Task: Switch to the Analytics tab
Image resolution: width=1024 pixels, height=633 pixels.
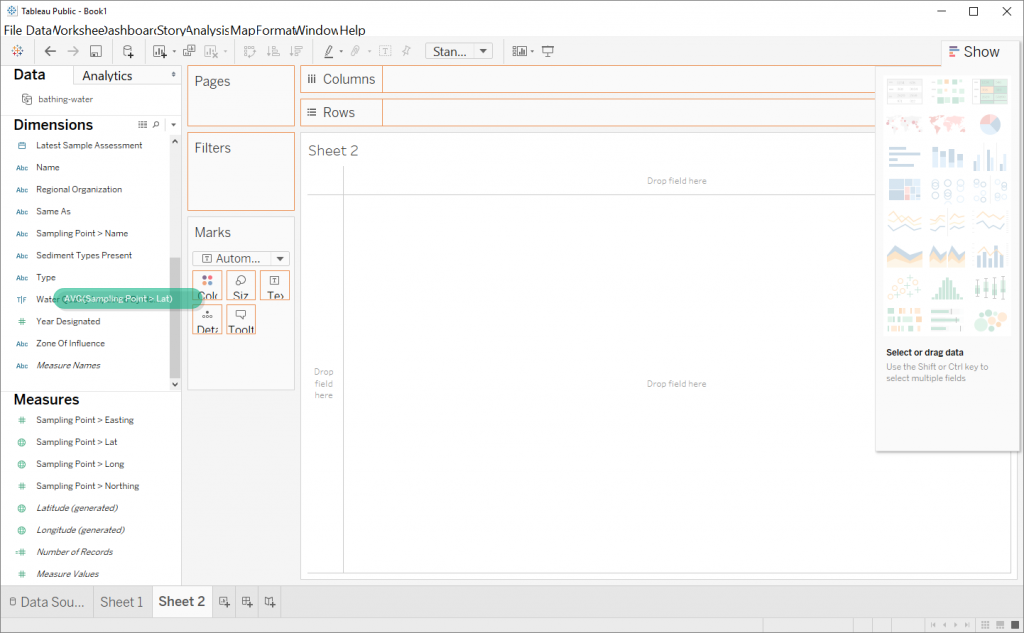Action: (x=106, y=75)
